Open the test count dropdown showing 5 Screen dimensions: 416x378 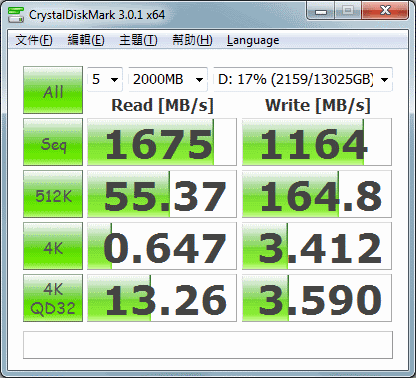105,79
